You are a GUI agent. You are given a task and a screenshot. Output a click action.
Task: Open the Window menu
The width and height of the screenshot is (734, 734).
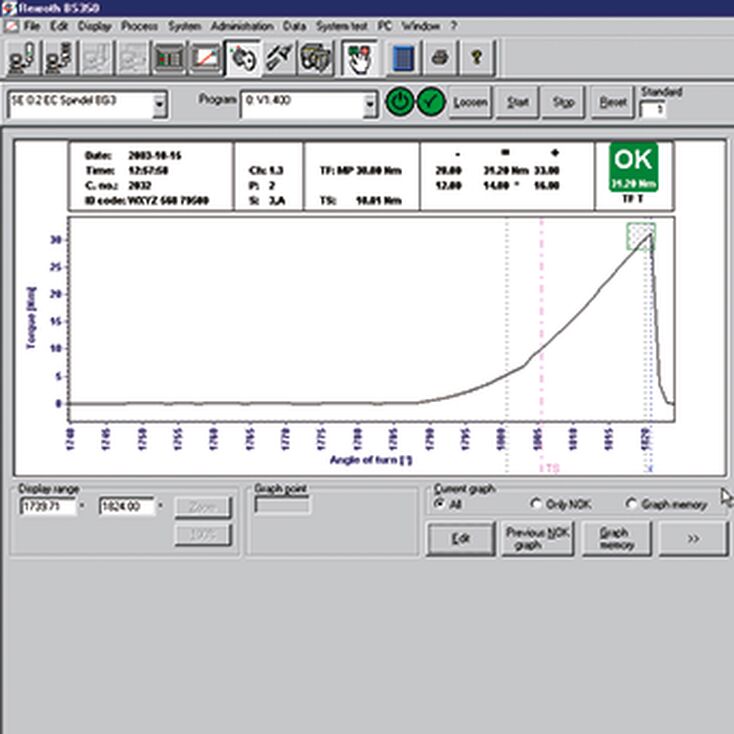tap(421, 26)
